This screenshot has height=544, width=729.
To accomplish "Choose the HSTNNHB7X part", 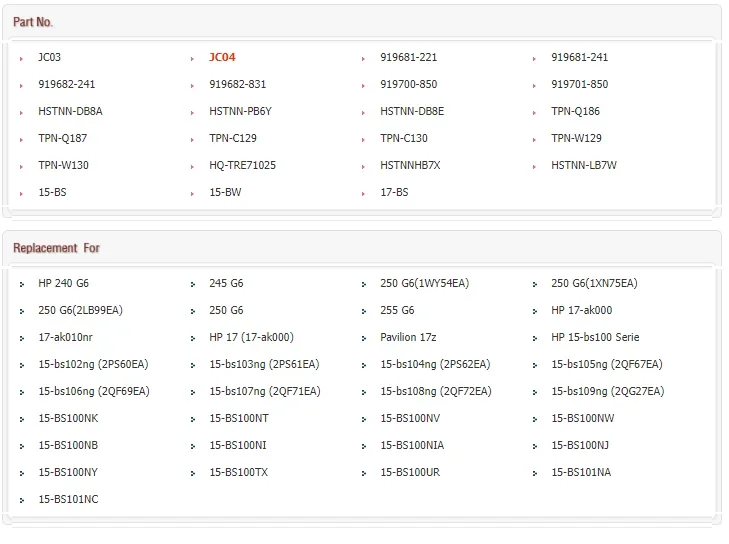I will click(x=410, y=165).
